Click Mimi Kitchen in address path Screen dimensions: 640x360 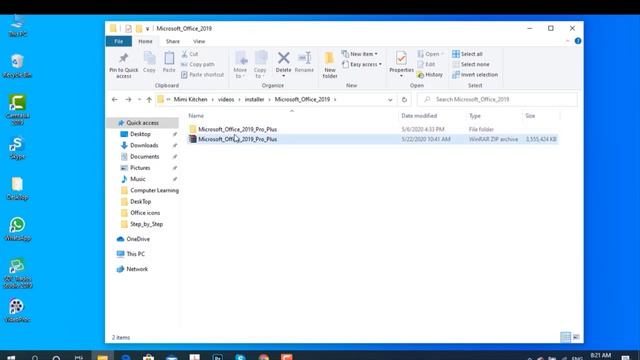click(191, 99)
